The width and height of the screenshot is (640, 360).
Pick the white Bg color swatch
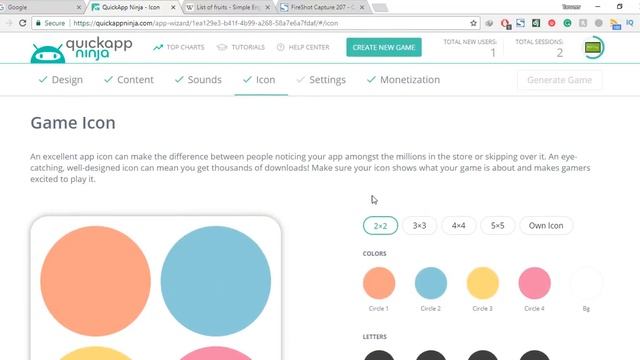pyautogui.click(x=586, y=283)
